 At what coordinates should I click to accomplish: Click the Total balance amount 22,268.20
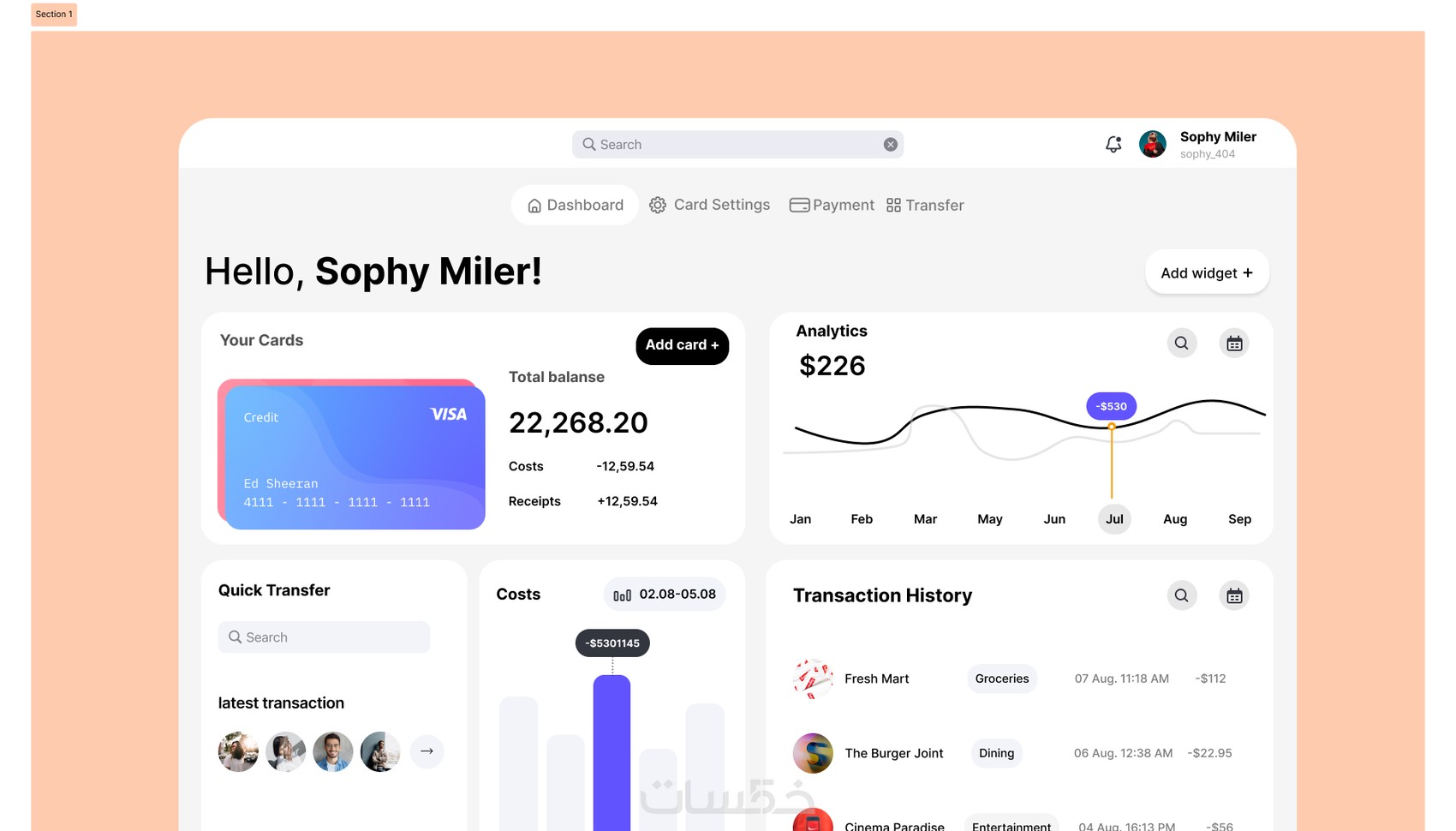578,422
